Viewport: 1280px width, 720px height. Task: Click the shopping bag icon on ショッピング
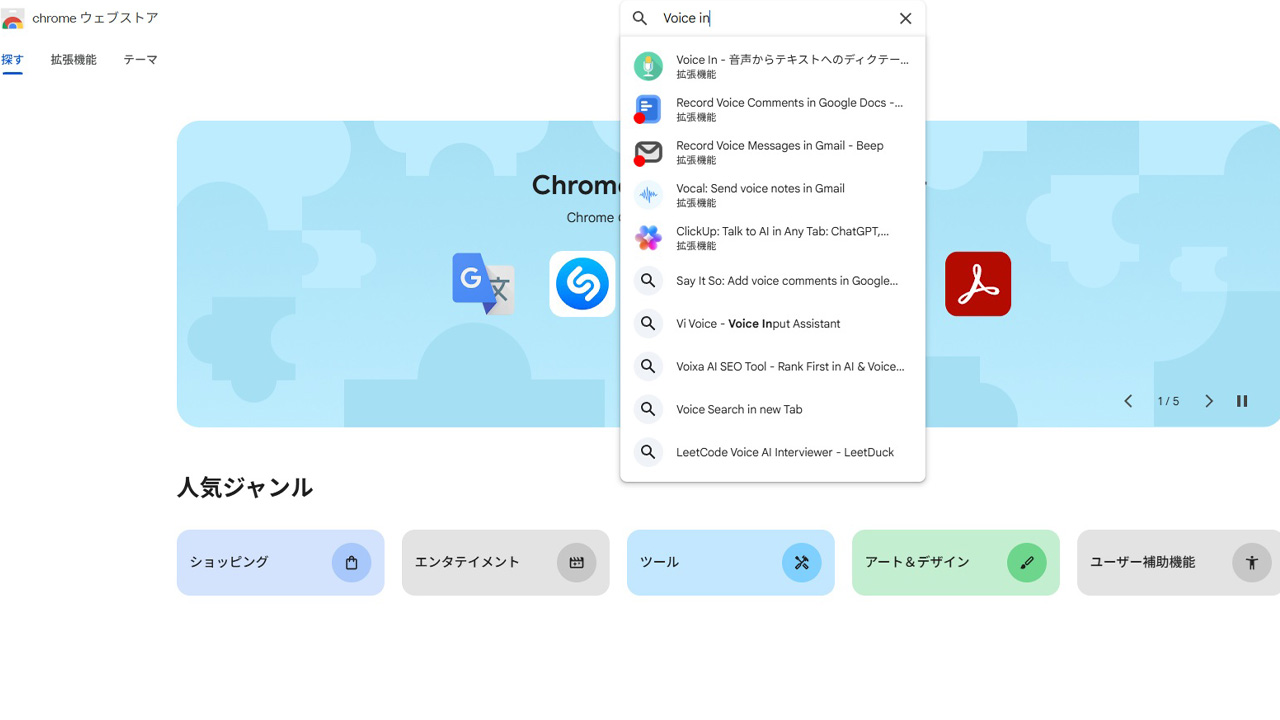(x=351, y=562)
